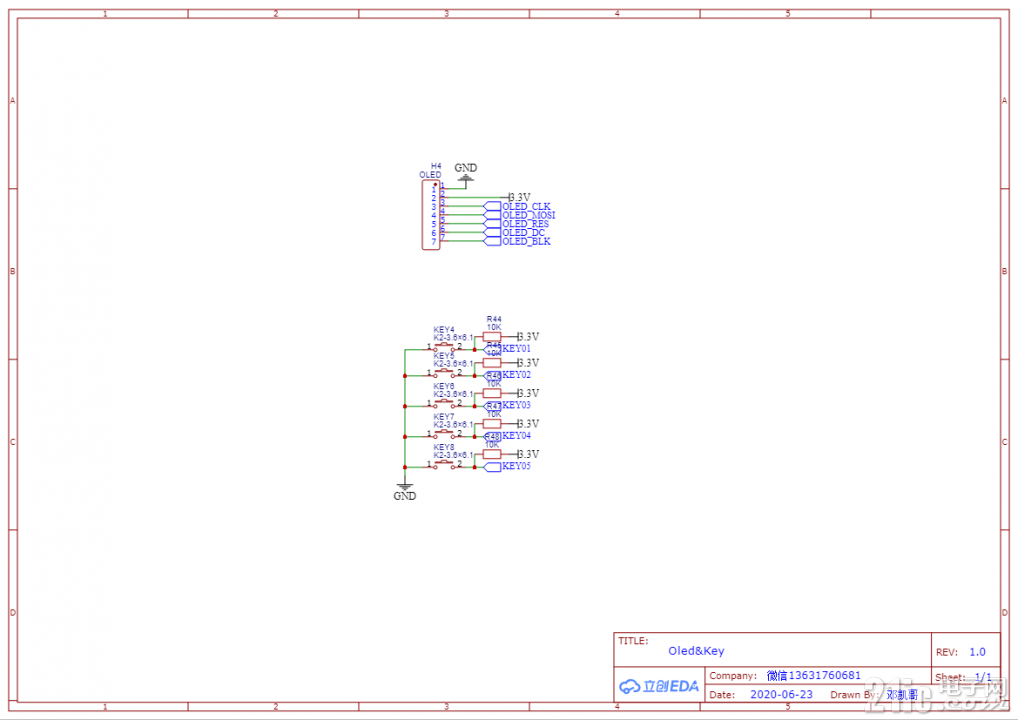Screen dimensions: 1018x720
Task: Click the company value 微信13631760681
Action: (813, 675)
